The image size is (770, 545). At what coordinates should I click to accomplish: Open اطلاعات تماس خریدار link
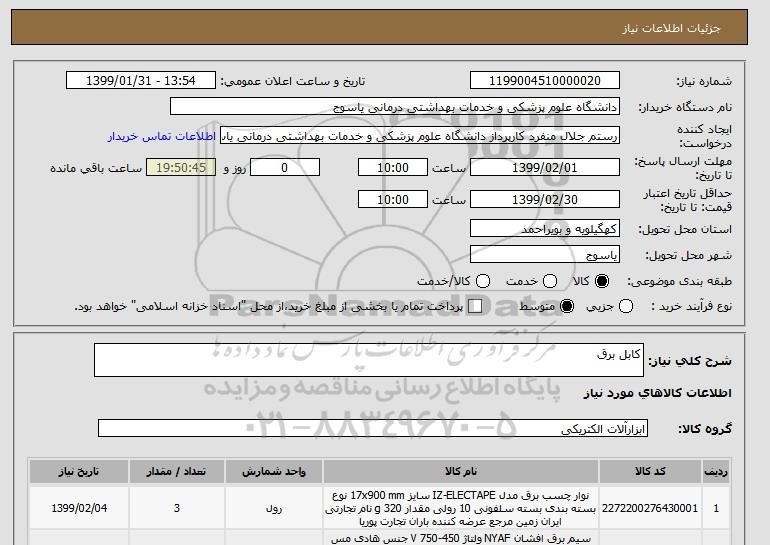162,136
